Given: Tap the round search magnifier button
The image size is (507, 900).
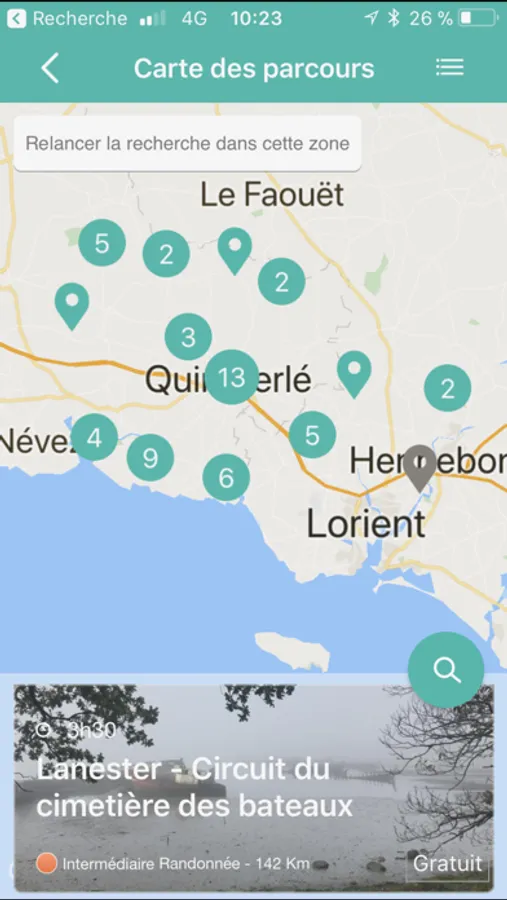Looking at the screenshot, I should point(446,669).
